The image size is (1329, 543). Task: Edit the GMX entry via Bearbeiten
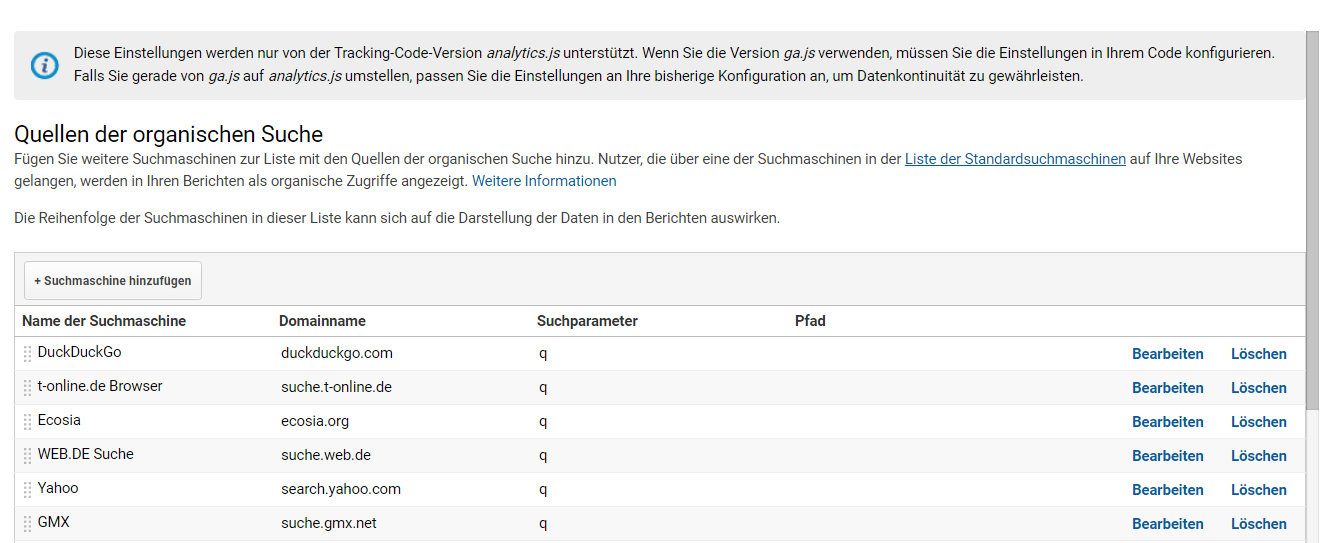tap(1168, 524)
